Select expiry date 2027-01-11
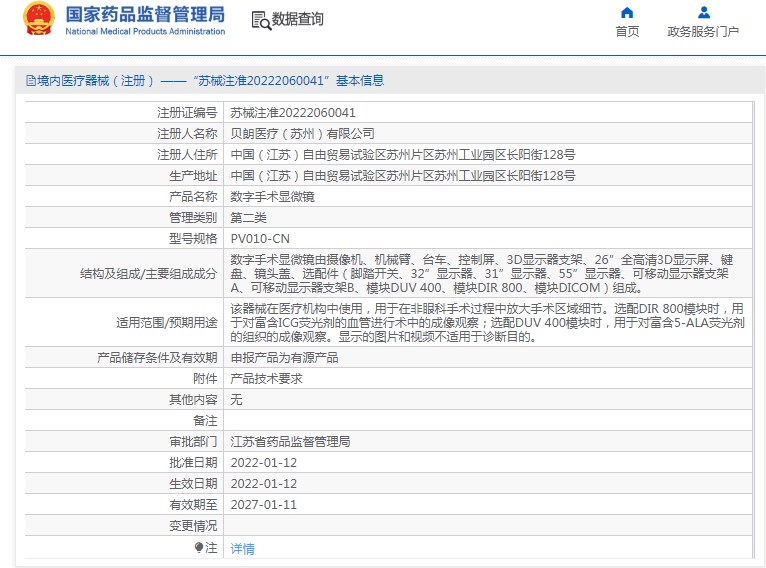The image size is (766, 568). [264, 505]
